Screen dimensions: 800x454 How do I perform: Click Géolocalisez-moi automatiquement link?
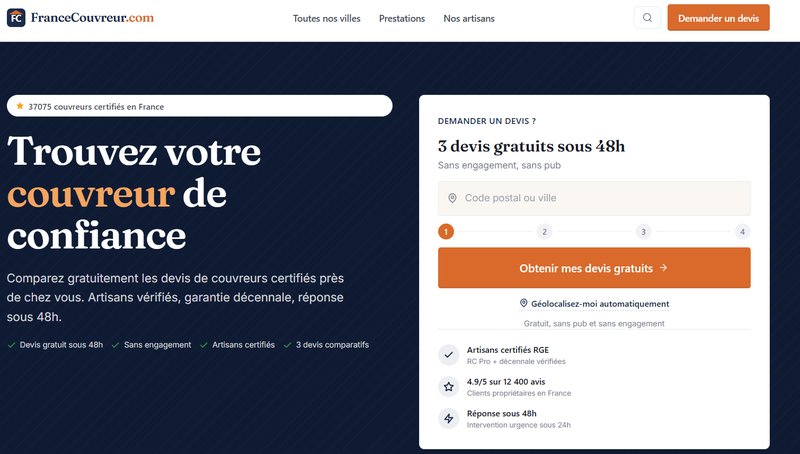coord(594,304)
